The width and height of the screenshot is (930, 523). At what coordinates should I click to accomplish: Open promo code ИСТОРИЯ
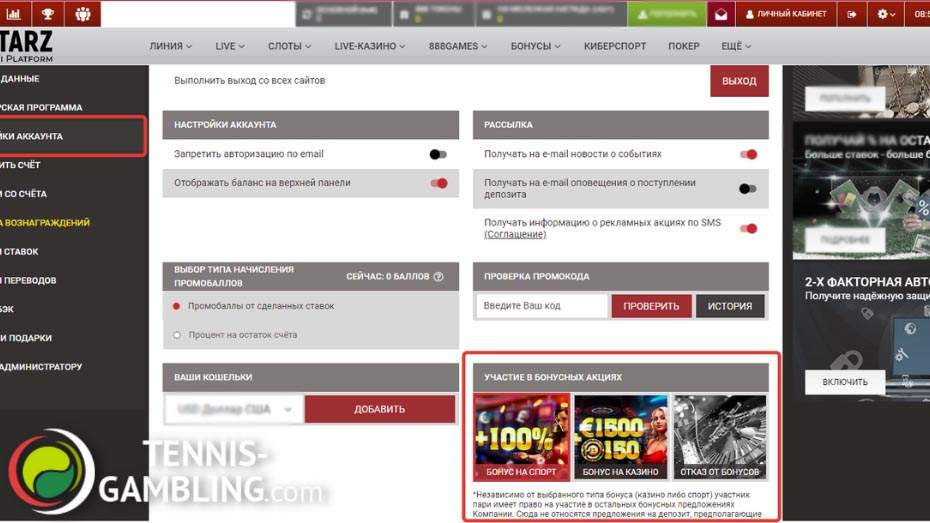tap(730, 306)
